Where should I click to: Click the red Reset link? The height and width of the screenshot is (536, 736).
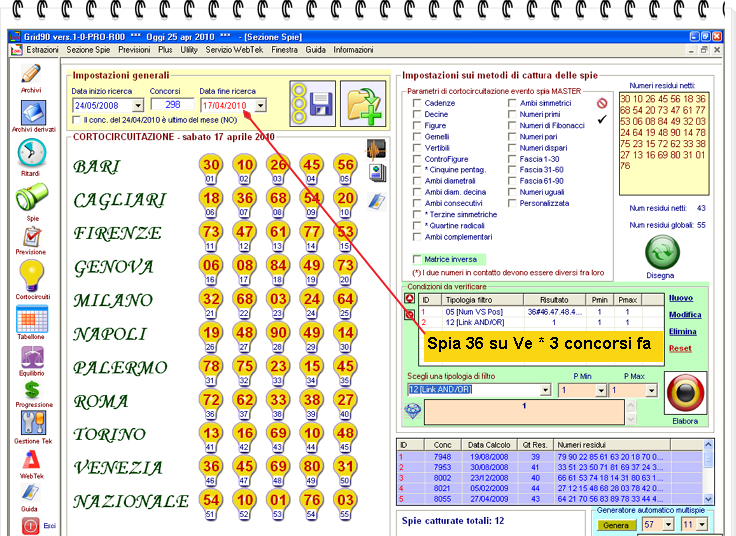click(680, 348)
